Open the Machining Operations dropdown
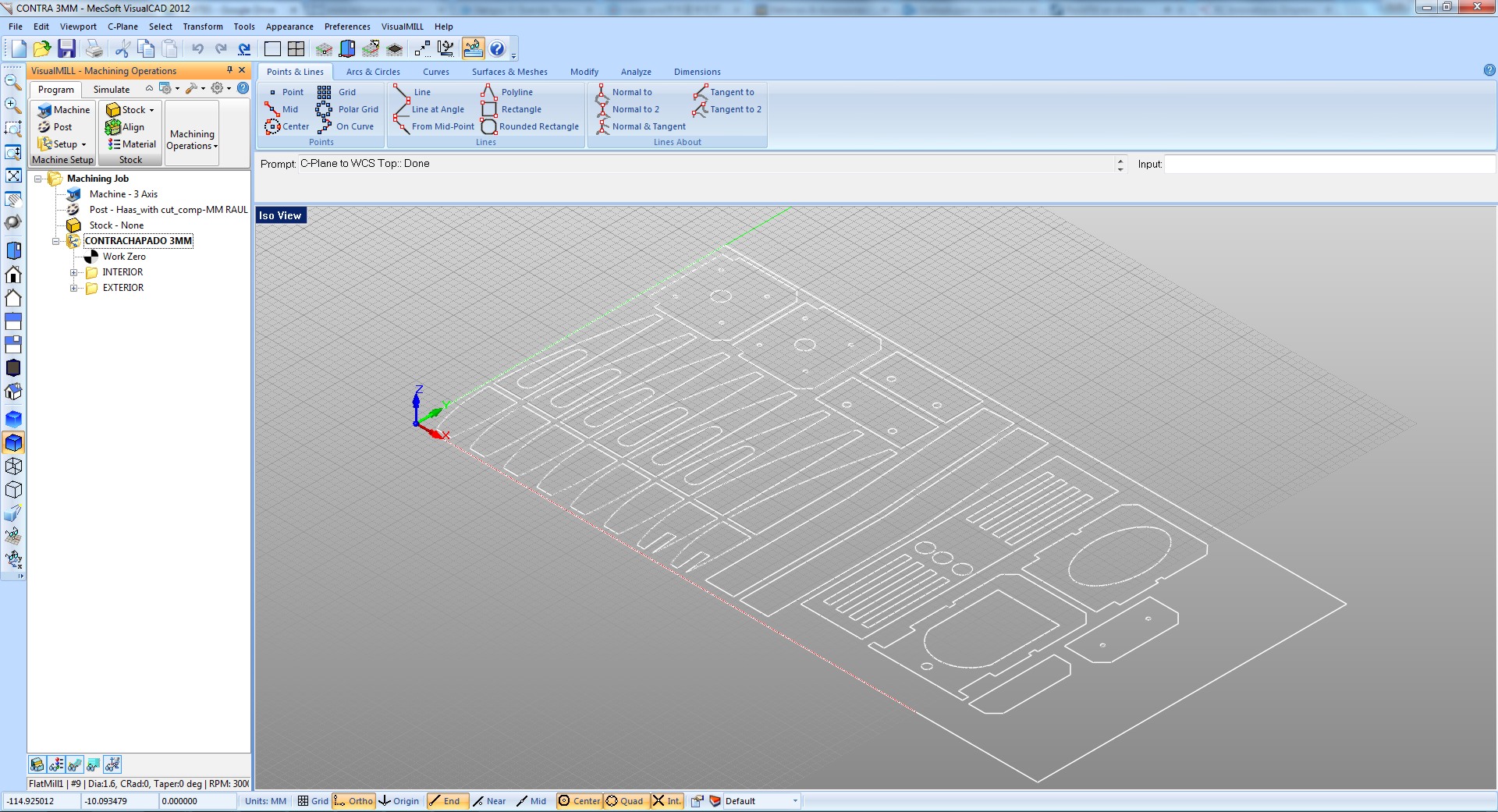The height and width of the screenshot is (812, 1498). click(x=192, y=140)
